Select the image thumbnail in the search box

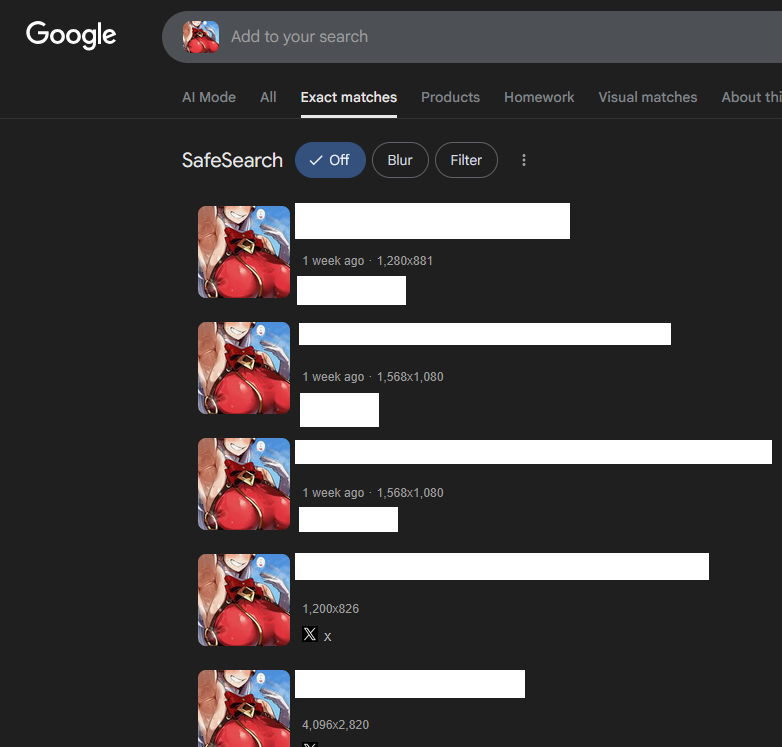(200, 37)
